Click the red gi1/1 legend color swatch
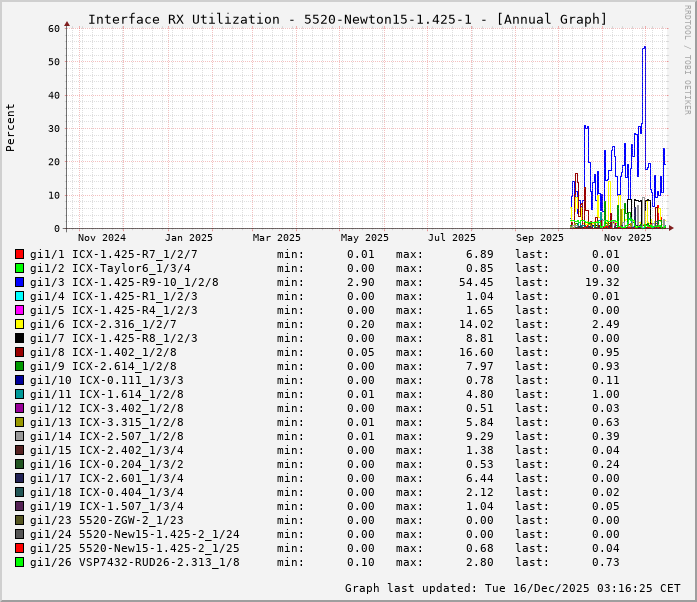 pos(19,254)
